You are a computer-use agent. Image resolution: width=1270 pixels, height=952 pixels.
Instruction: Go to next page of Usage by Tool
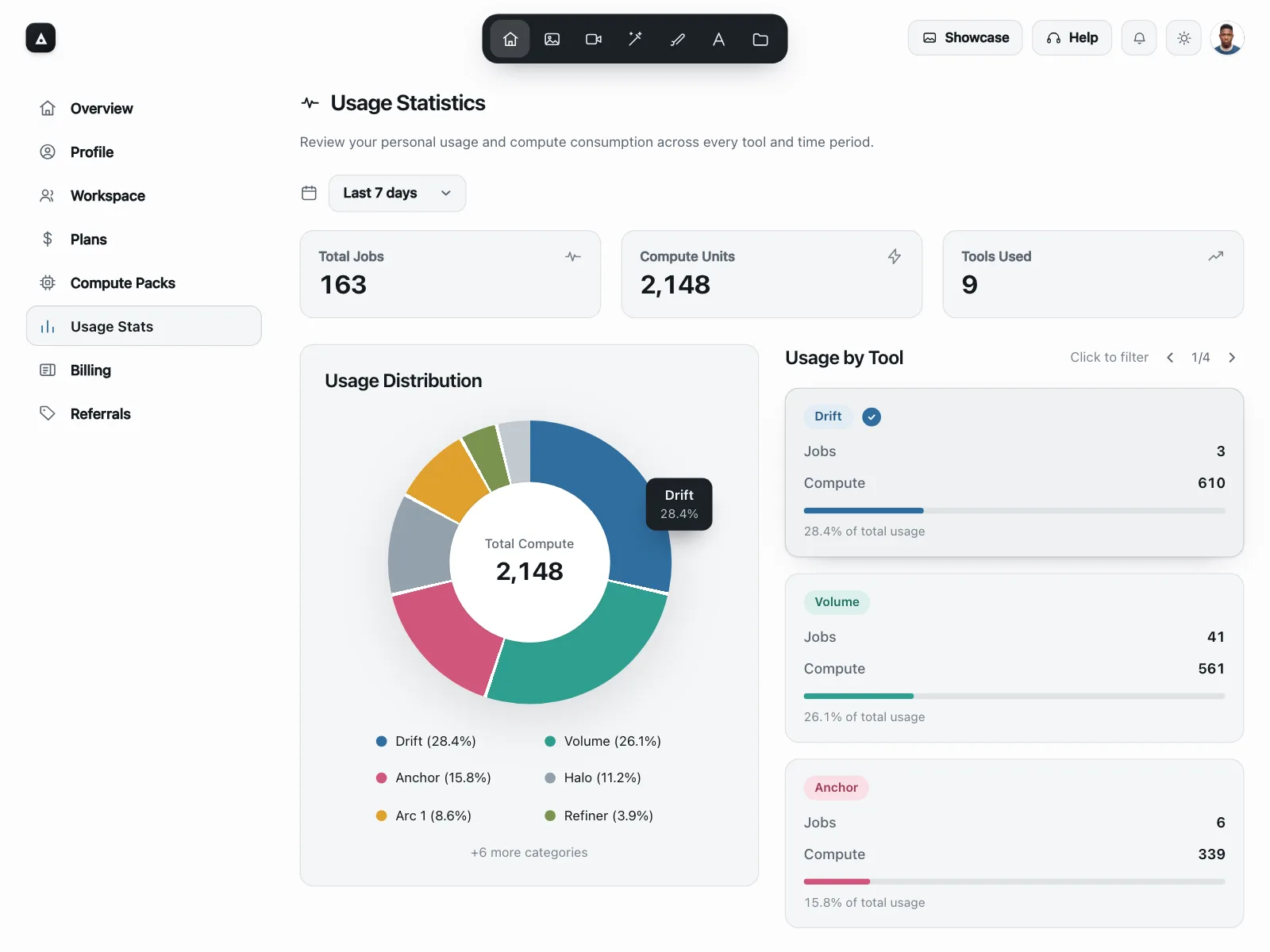[x=1232, y=358]
